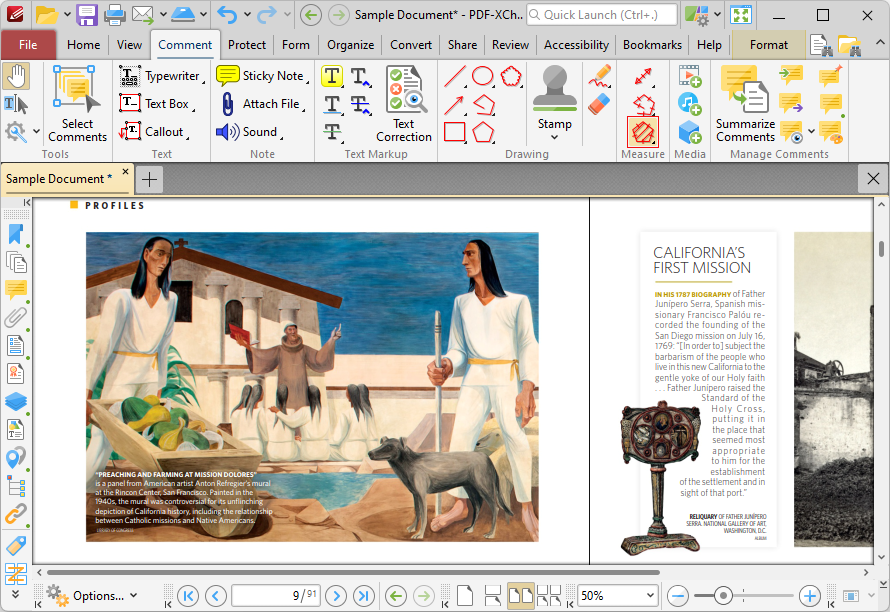
Task: Add a video media item
Action: pyautogui.click(x=690, y=76)
